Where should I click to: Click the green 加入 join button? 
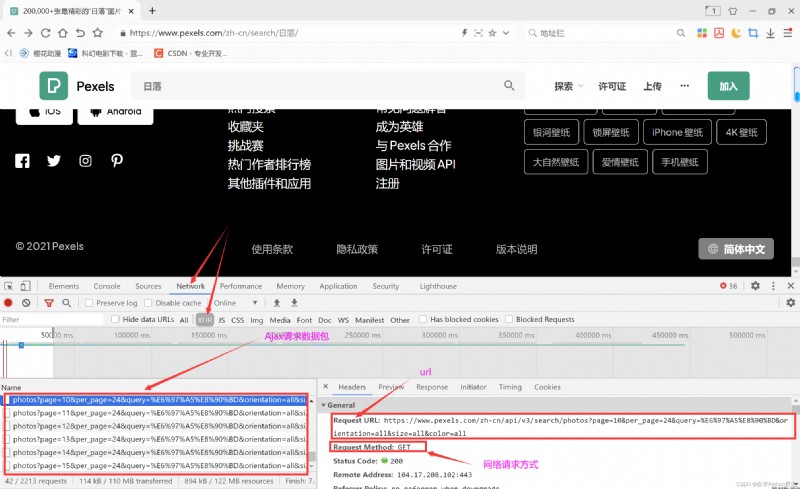(x=728, y=86)
